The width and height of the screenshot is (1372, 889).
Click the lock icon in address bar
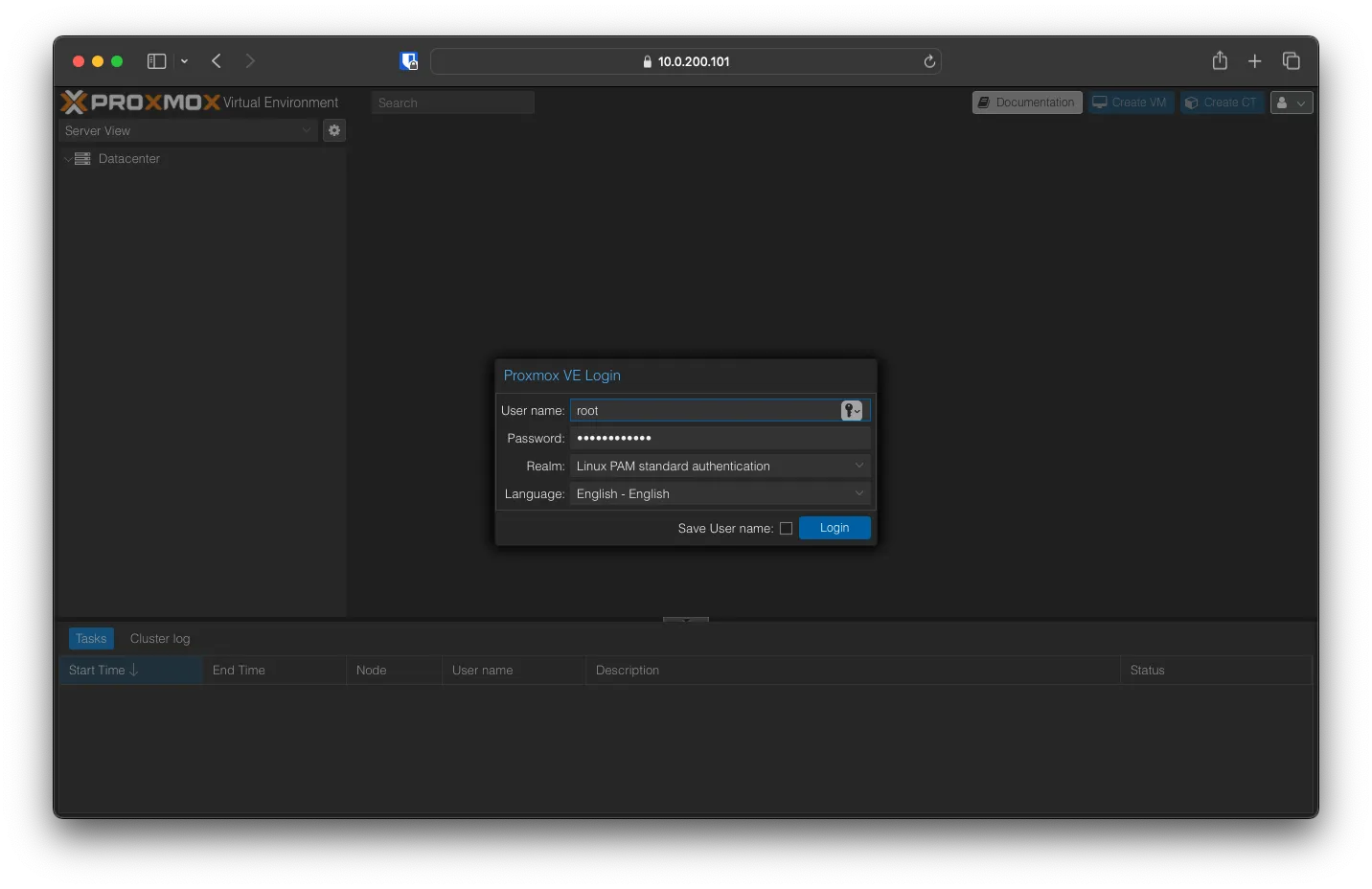pos(648,61)
